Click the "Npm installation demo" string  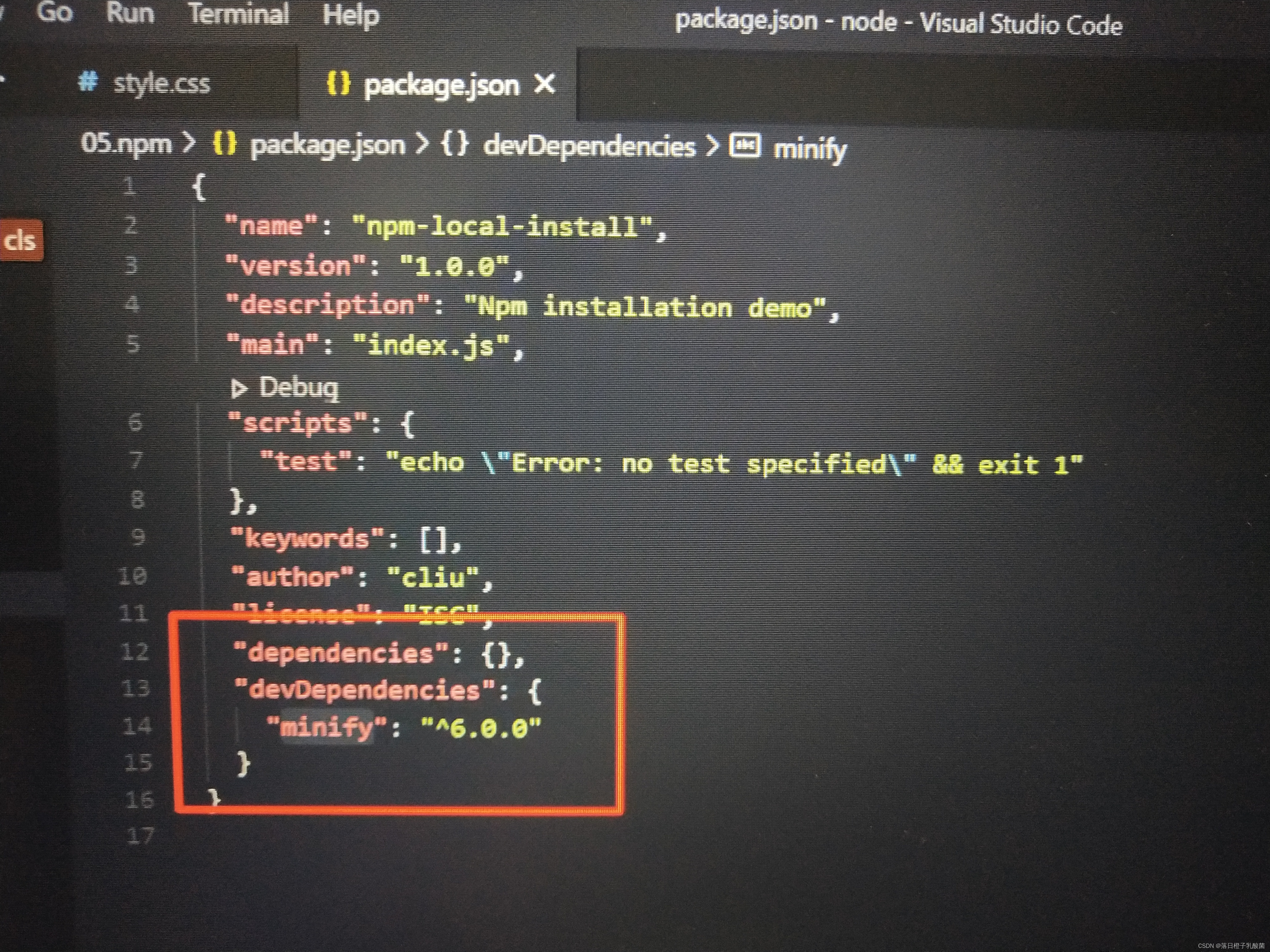(x=645, y=307)
